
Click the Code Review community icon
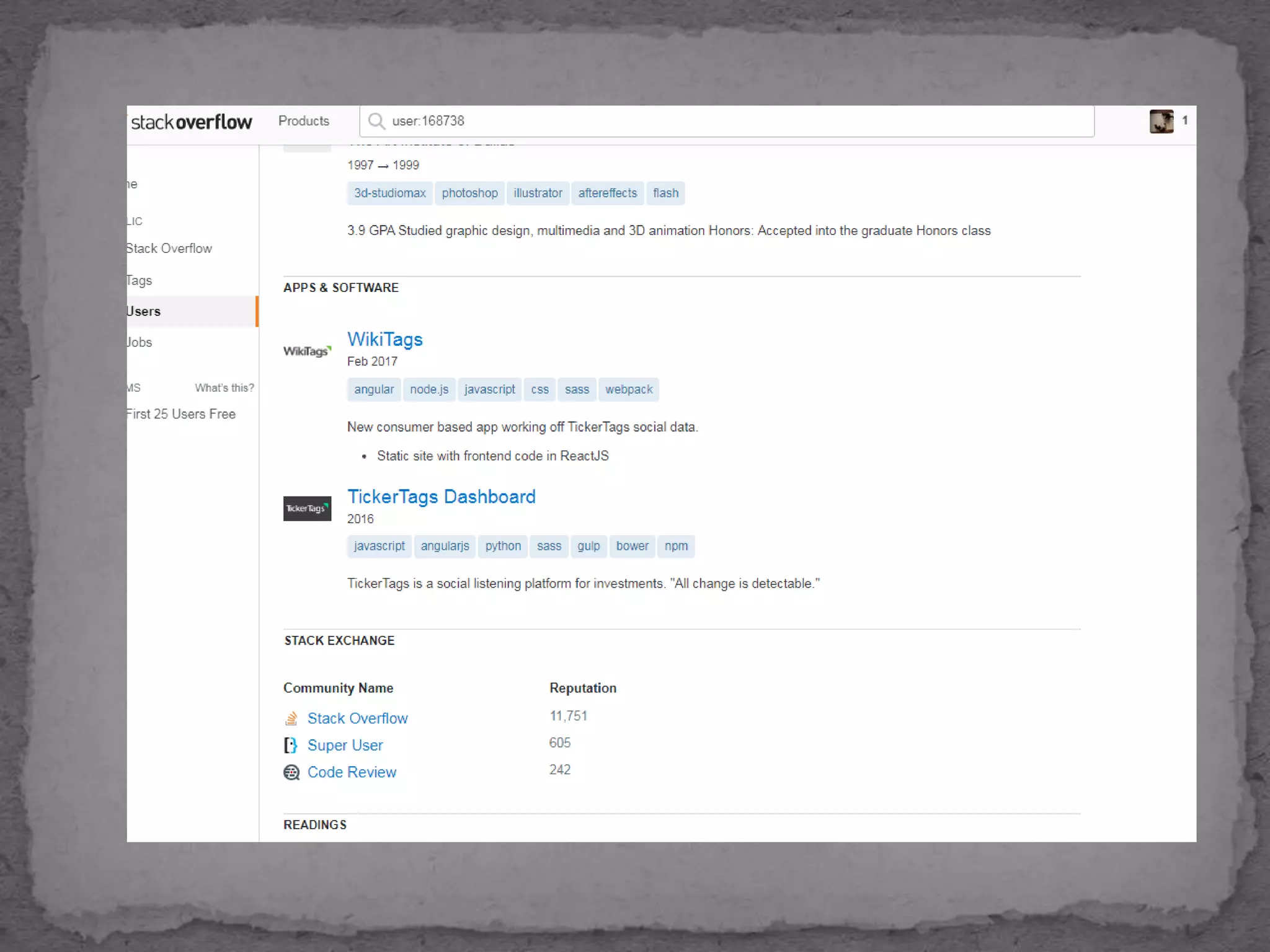291,772
